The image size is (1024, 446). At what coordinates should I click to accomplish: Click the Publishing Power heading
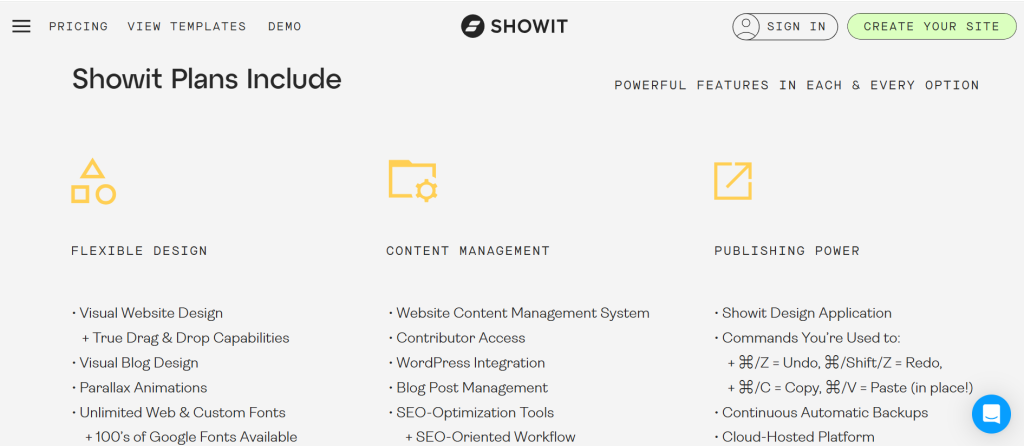click(x=787, y=251)
